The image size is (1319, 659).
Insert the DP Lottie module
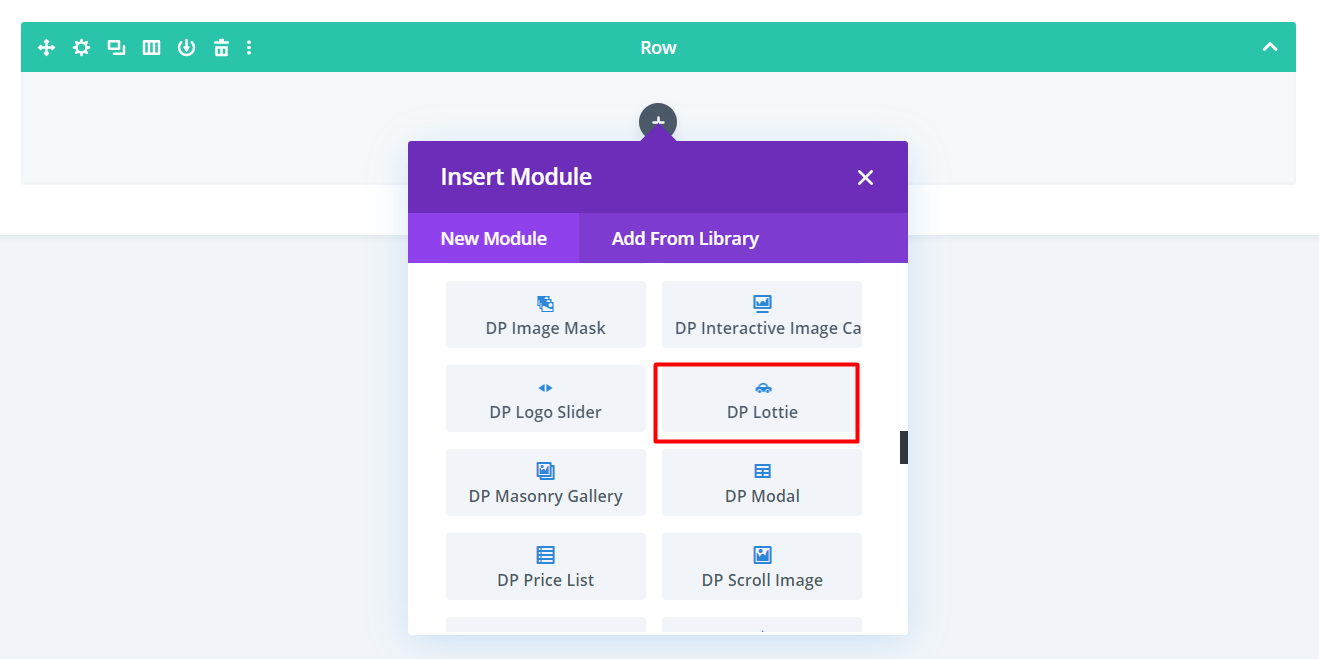[x=761, y=403]
